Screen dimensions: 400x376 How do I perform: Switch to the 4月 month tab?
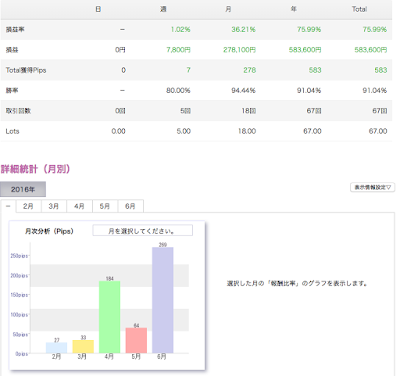79,206
